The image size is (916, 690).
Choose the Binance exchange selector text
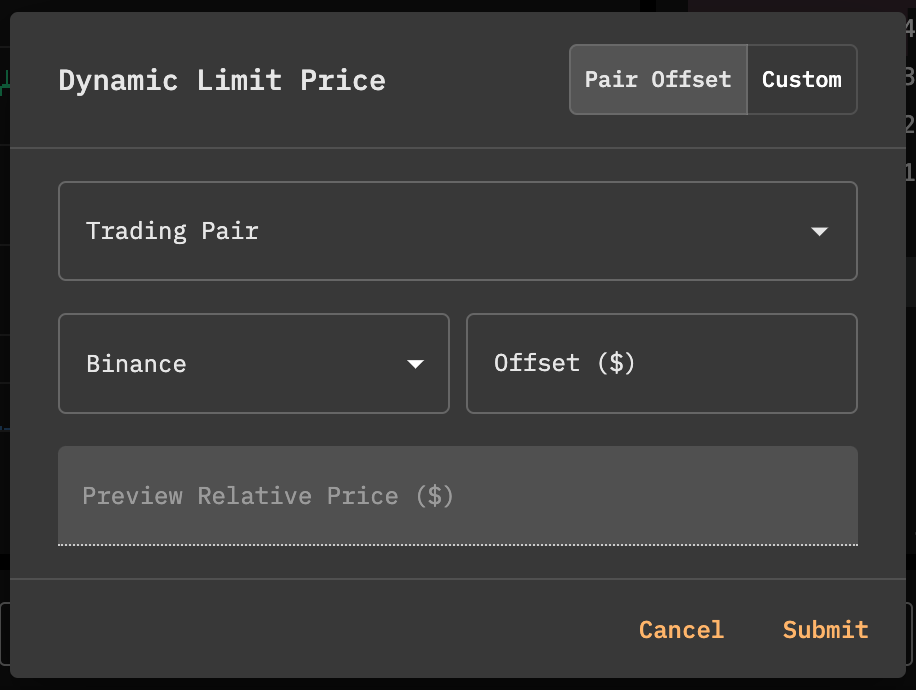click(x=136, y=364)
